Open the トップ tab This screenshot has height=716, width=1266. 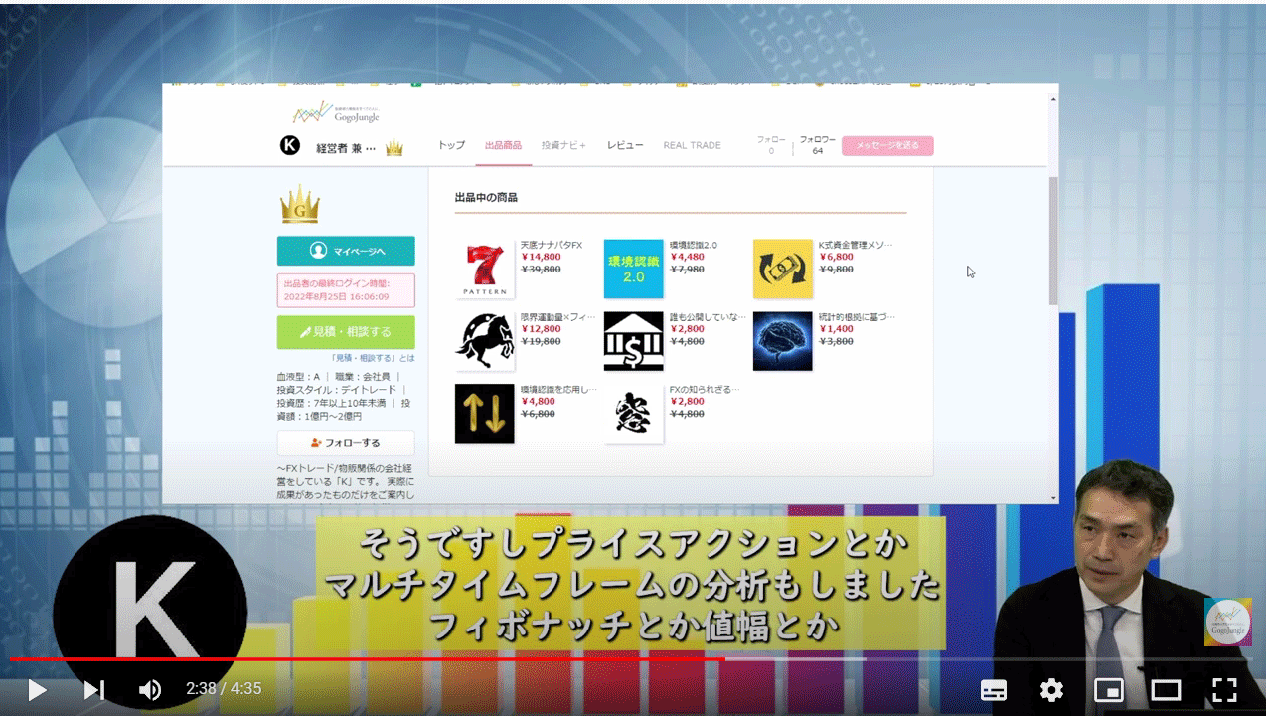(451, 146)
